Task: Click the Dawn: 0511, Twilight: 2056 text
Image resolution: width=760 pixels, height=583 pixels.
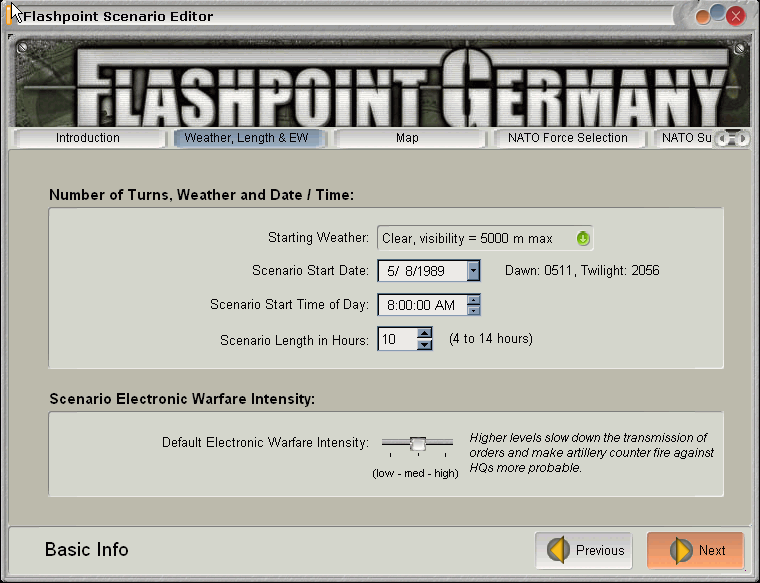Action: 582,270
